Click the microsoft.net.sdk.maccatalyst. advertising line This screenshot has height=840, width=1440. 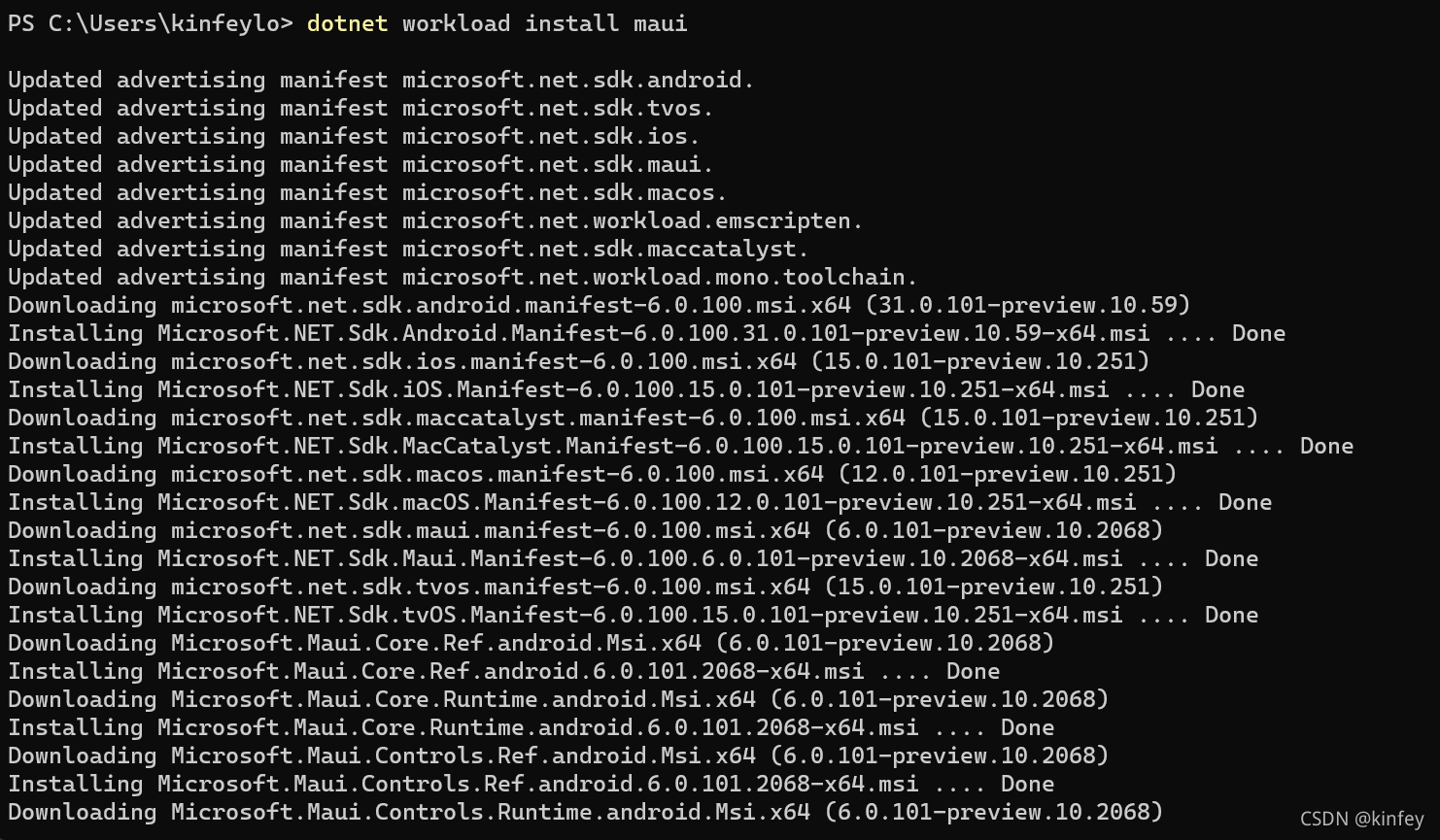pos(408,249)
